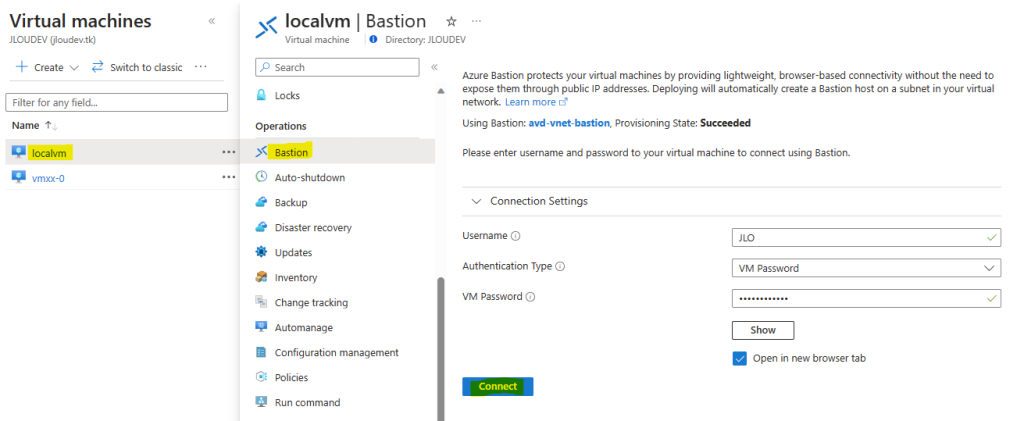Open the ellipsis menu for the vmxx-0 row
Viewport: 1024px width, 421px height.
tap(228, 177)
